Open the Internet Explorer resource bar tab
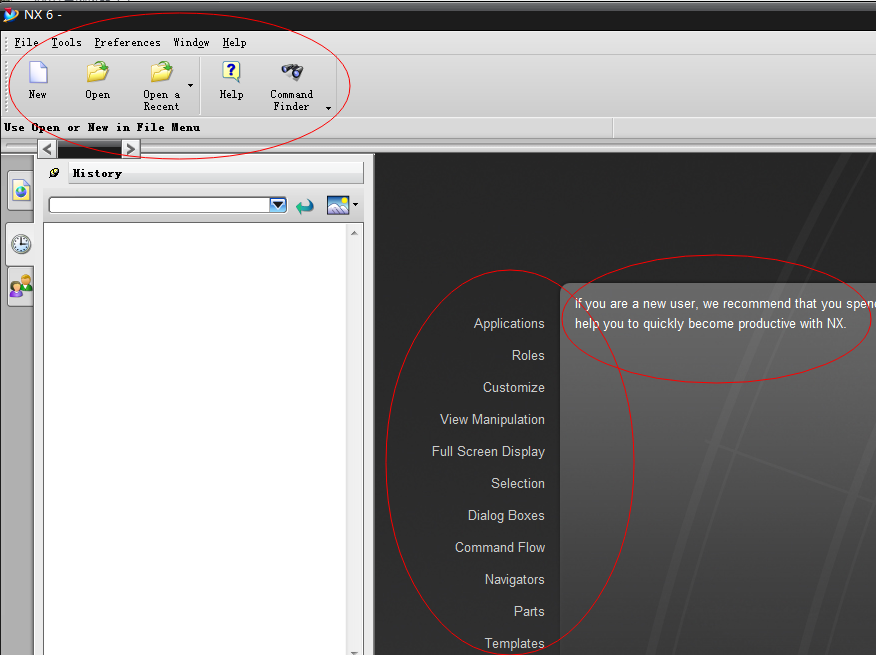Image resolution: width=876 pixels, height=655 pixels. tap(21, 191)
